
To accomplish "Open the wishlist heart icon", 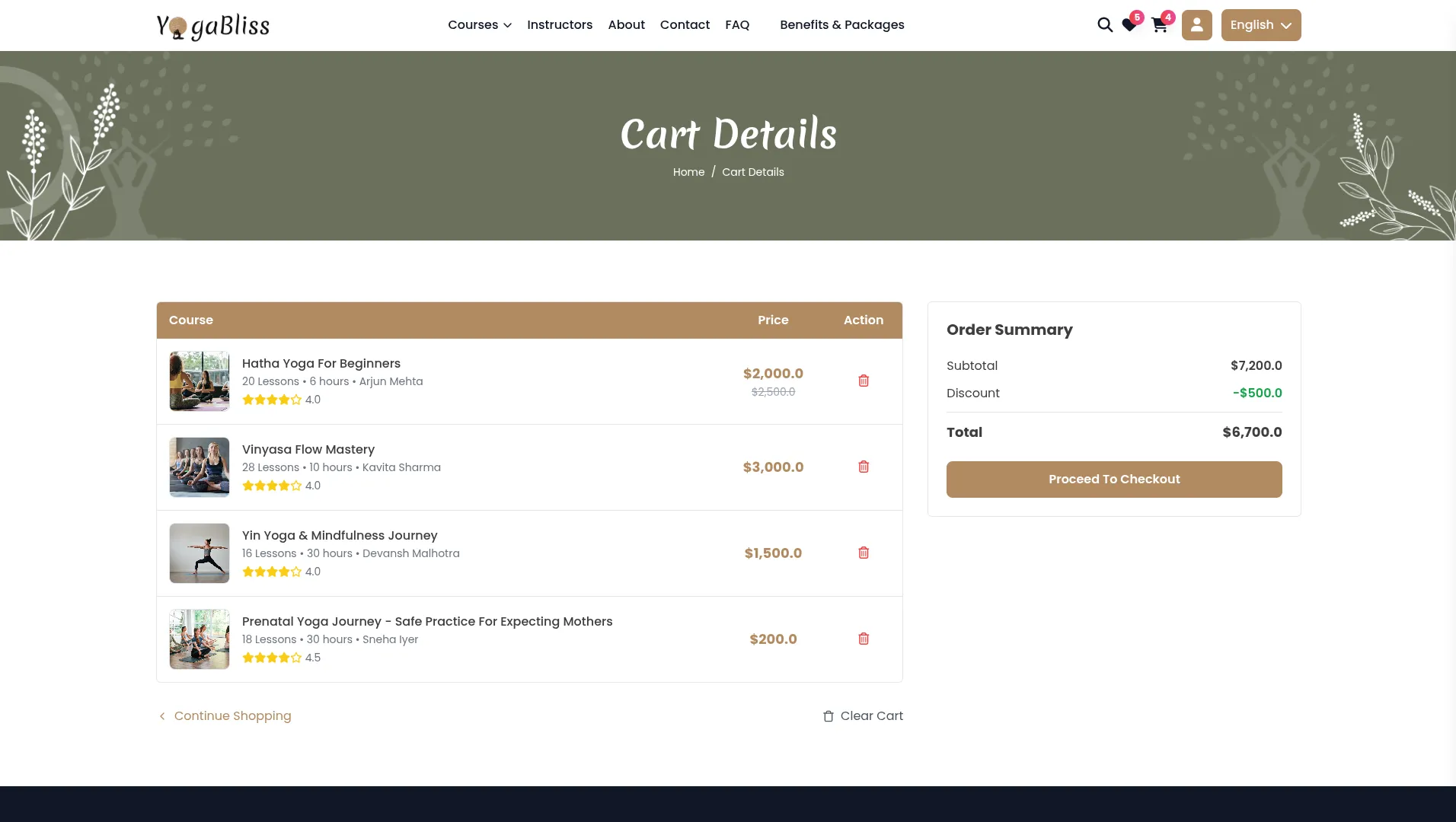I will 1129,26.
